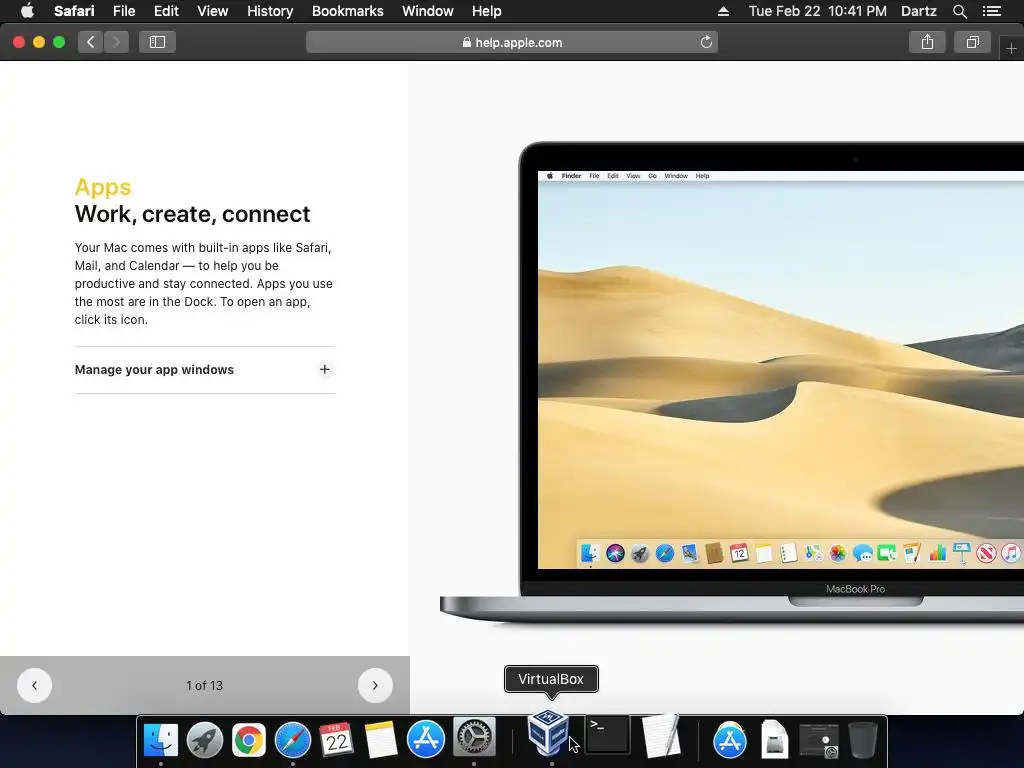
Task: Open Notification Center list icon
Action: [992, 11]
